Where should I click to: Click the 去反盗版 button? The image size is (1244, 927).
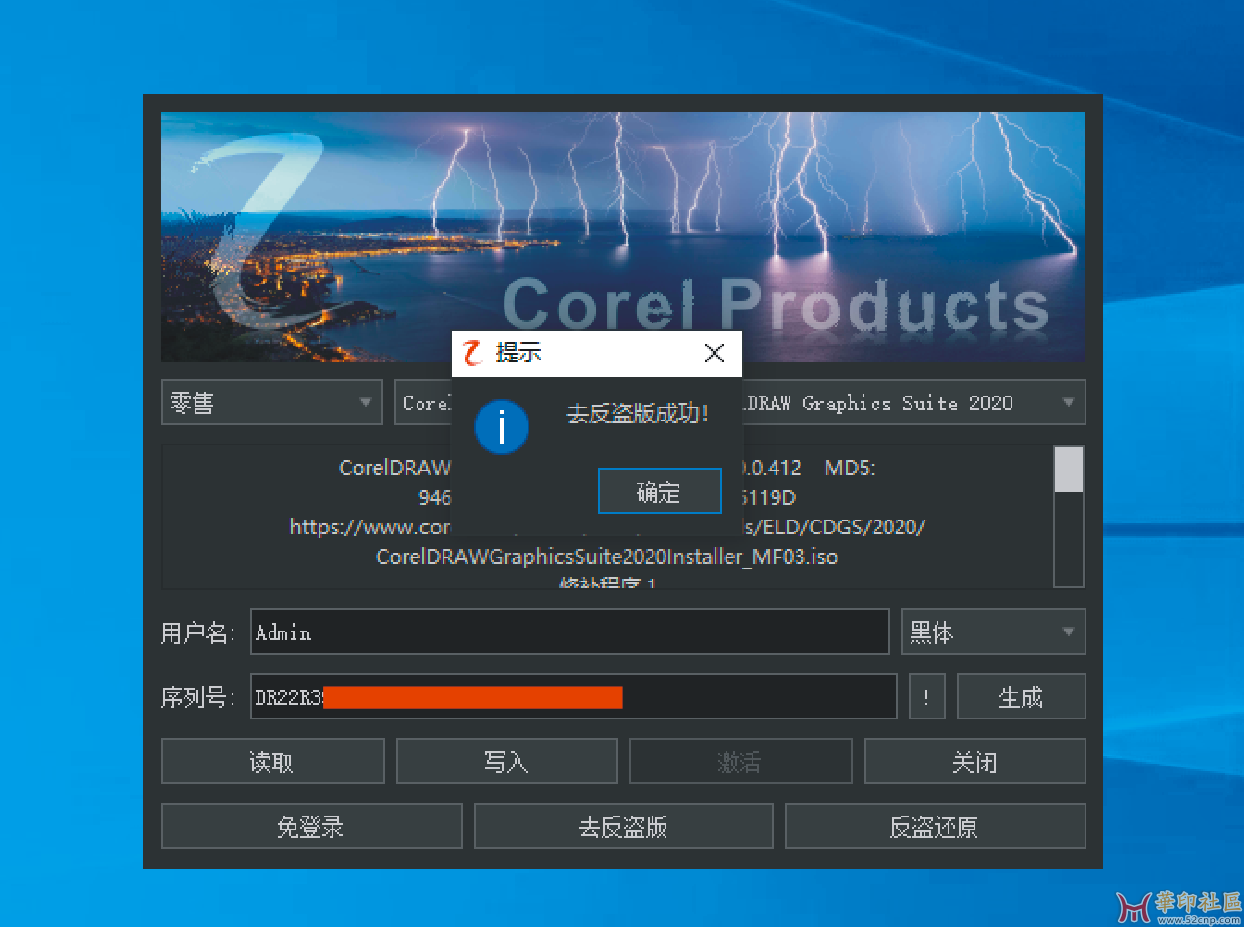coord(623,827)
